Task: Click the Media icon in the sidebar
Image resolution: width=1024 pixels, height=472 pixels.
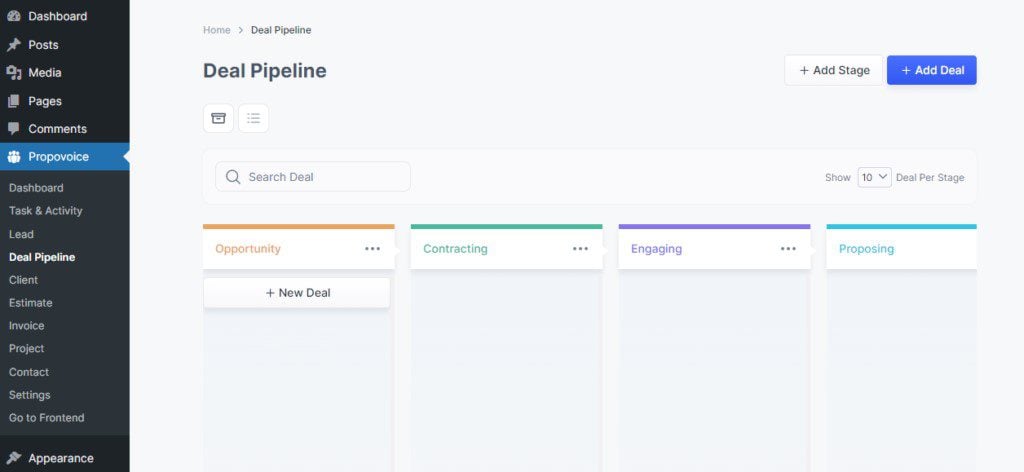Action: click(x=14, y=73)
